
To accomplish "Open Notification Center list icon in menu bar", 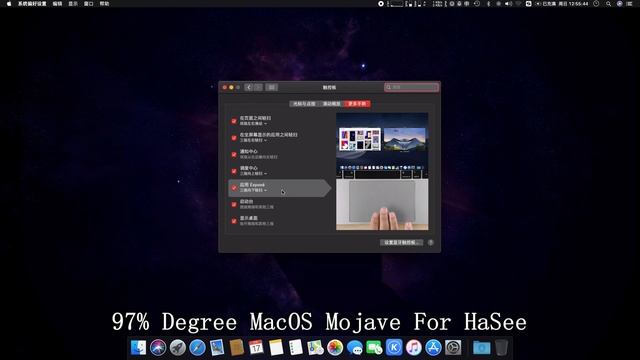I will tap(629, 4).
